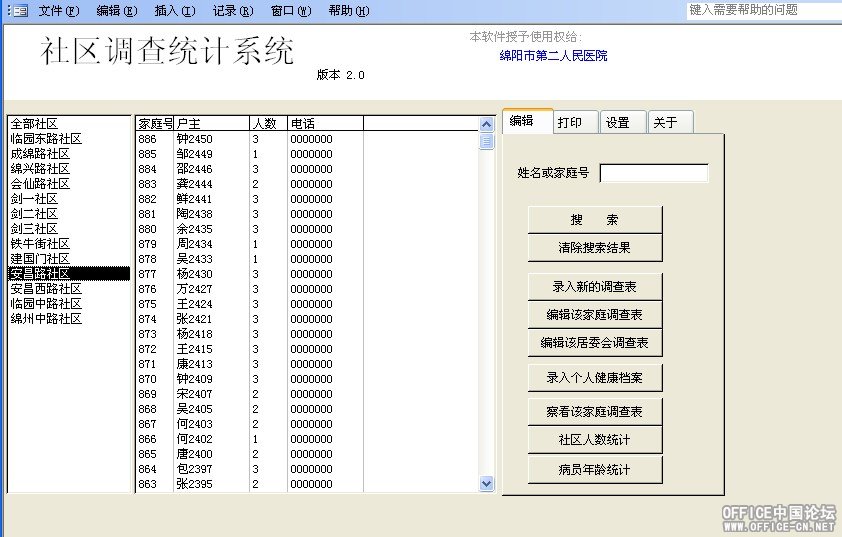
Task: Select 铁牛街社区 in community list
Action: coord(69,244)
